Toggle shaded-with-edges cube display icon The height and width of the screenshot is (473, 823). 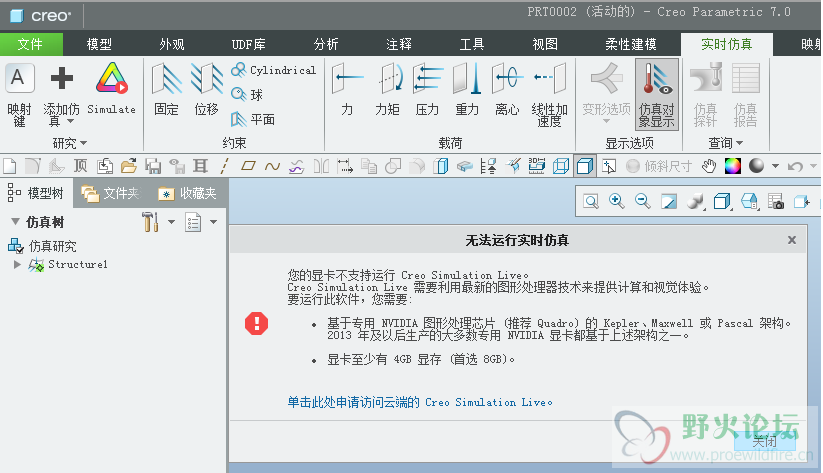pyautogui.click(x=585, y=166)
